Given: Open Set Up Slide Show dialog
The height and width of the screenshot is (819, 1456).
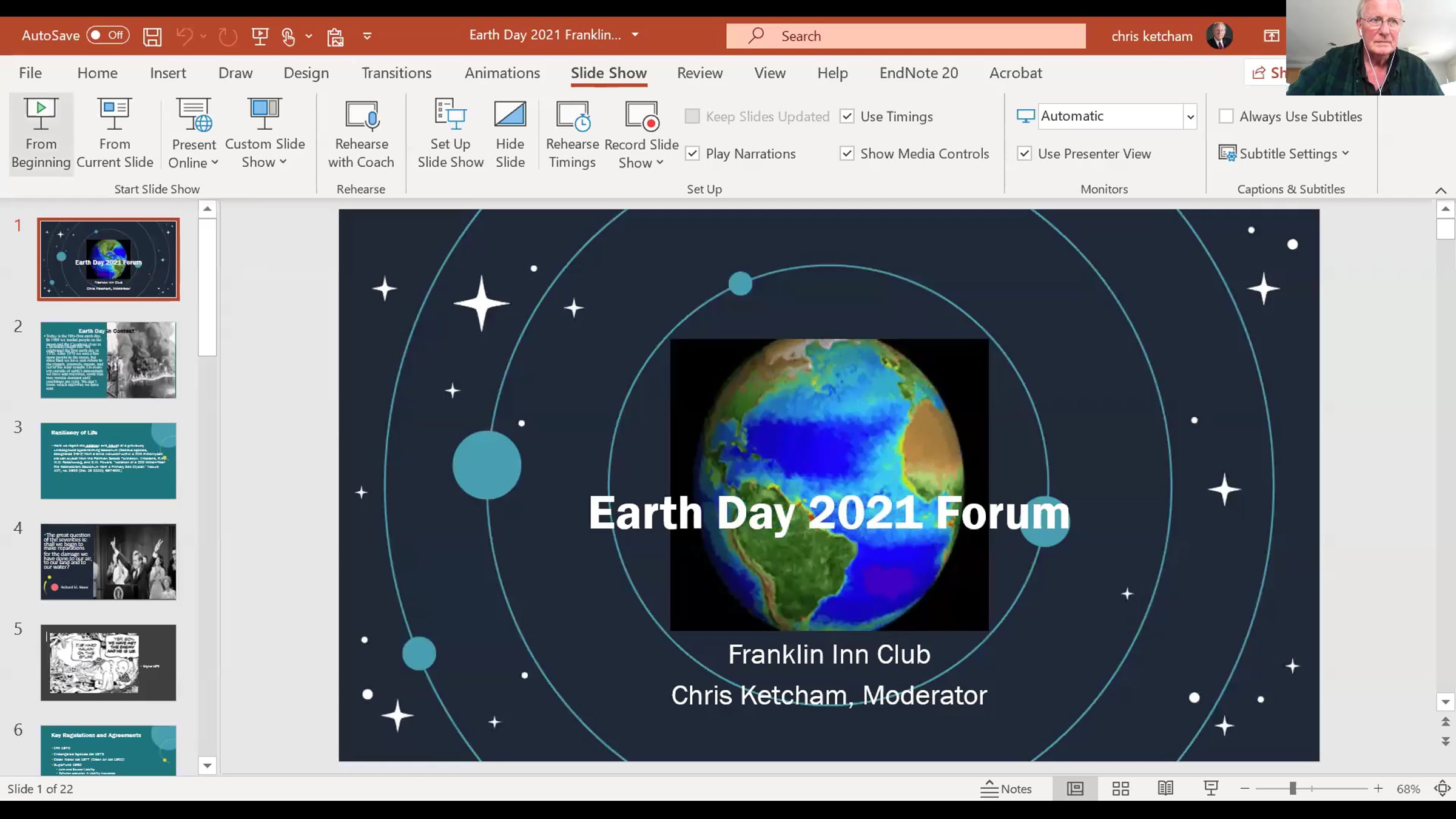Looking at the screenshot, I should click(x=450, y=134).
